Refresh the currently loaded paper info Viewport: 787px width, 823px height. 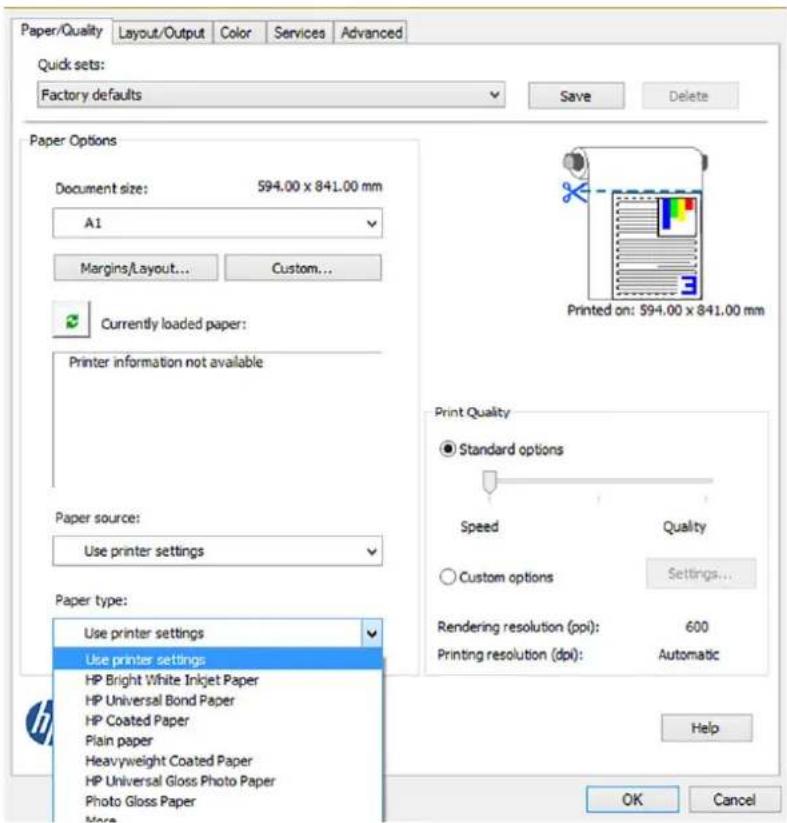click(x=71, y=320)
